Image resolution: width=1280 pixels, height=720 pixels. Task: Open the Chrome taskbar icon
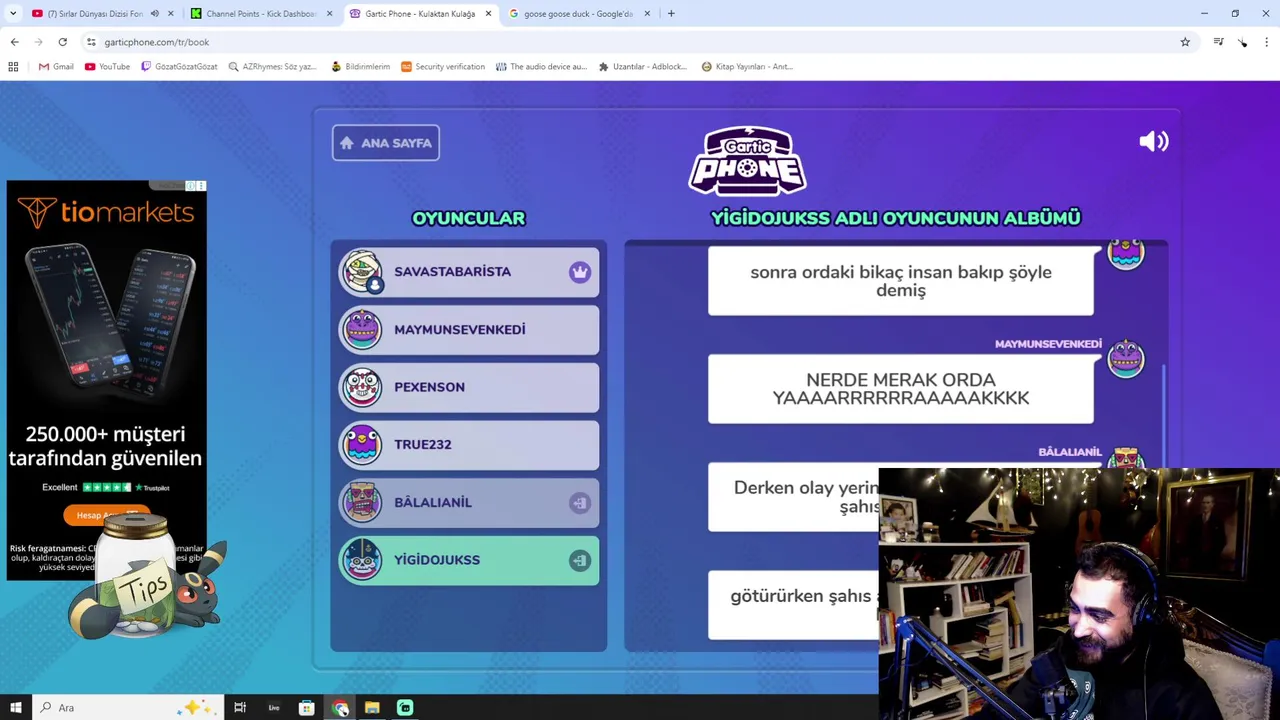click(340, 708)
